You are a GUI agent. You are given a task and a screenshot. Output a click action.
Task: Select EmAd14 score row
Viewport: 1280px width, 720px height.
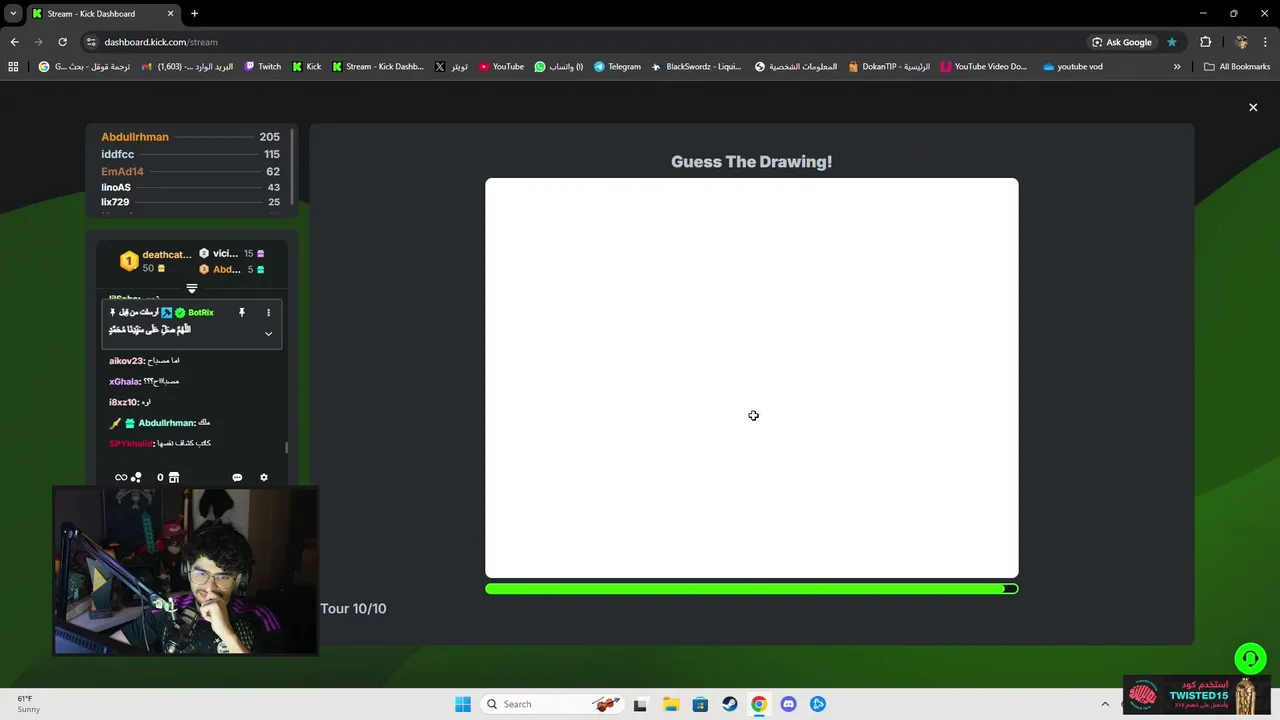[x=190, y=172]
